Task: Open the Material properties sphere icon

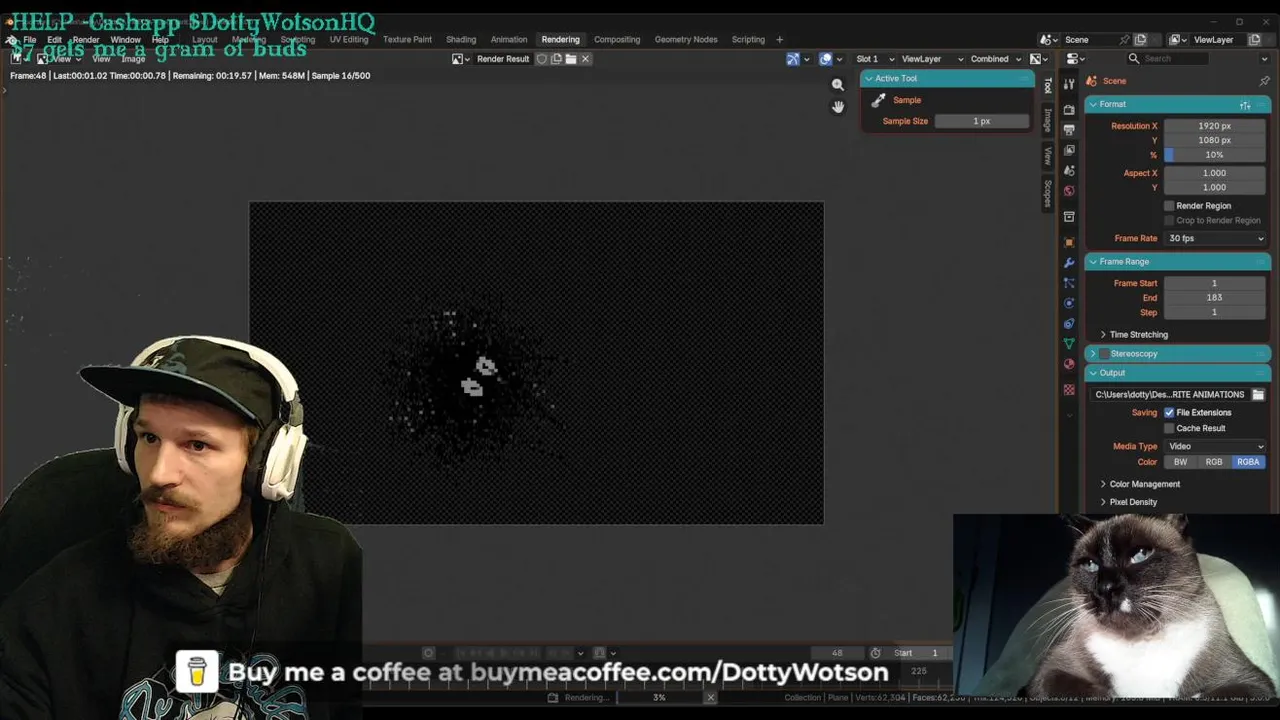Action: pos(1069,364)
